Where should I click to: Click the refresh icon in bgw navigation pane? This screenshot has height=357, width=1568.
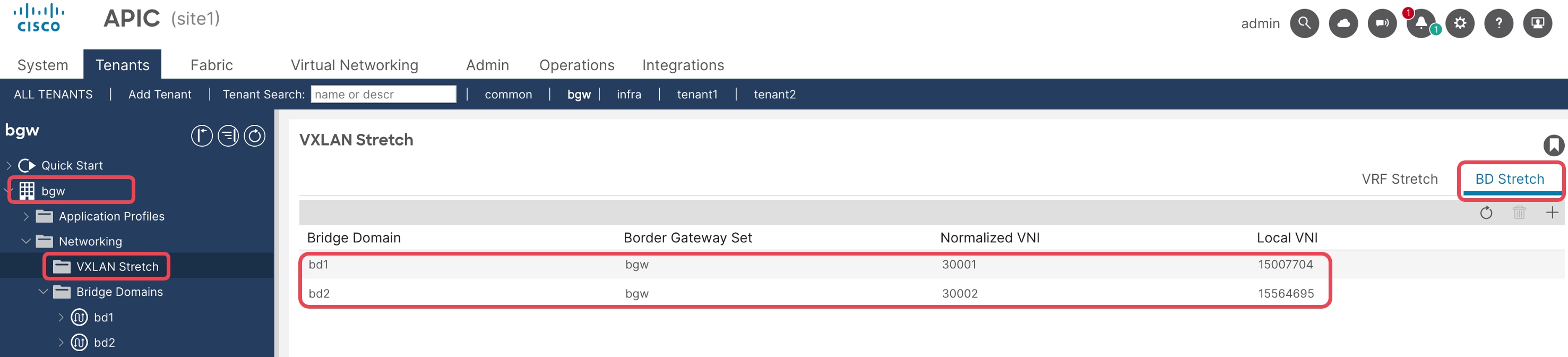point(254,135)
